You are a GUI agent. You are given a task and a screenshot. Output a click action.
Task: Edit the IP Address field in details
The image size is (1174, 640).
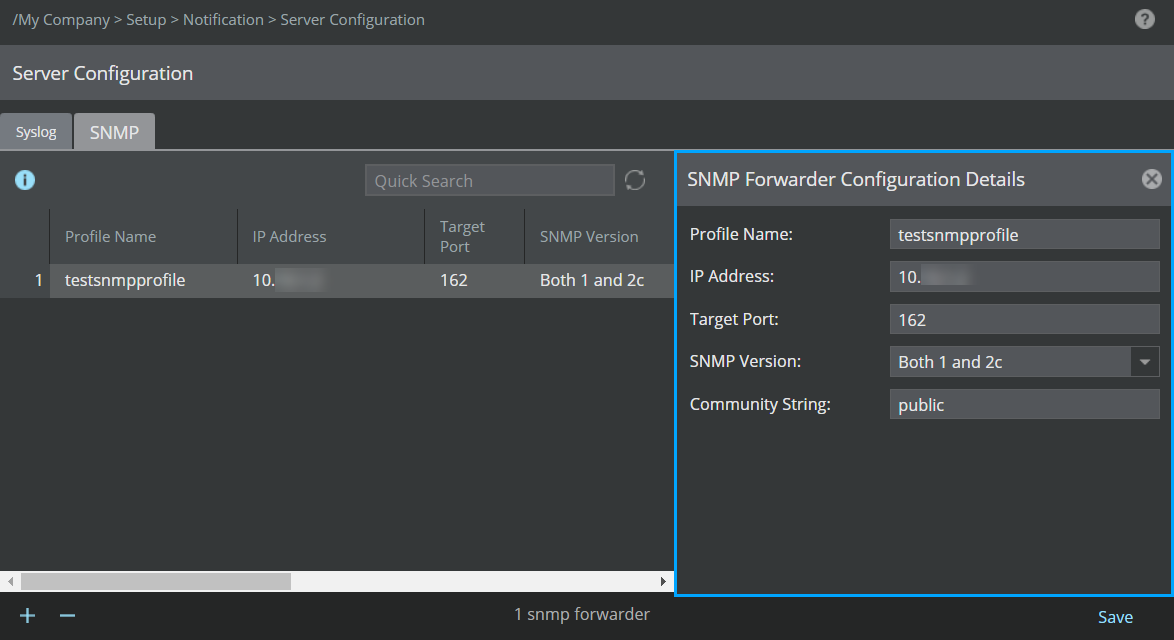tap(1024, 277)
